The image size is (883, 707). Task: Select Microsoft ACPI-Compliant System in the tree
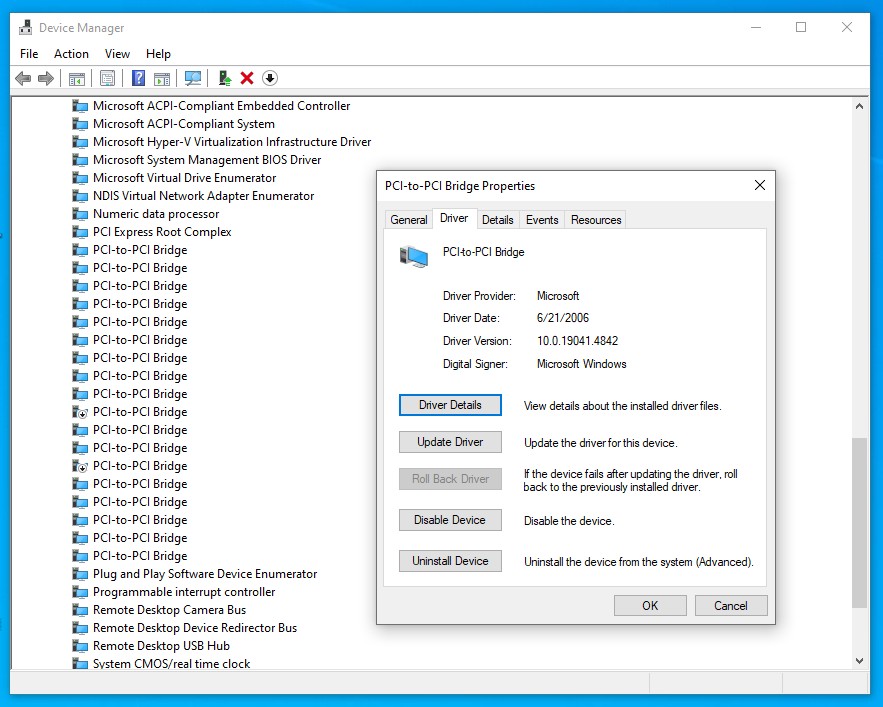click(184, 124)
